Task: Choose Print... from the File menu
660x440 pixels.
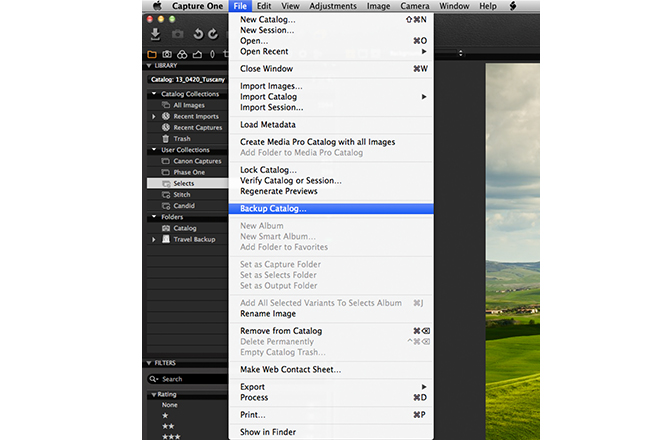Action: point(331,415)
